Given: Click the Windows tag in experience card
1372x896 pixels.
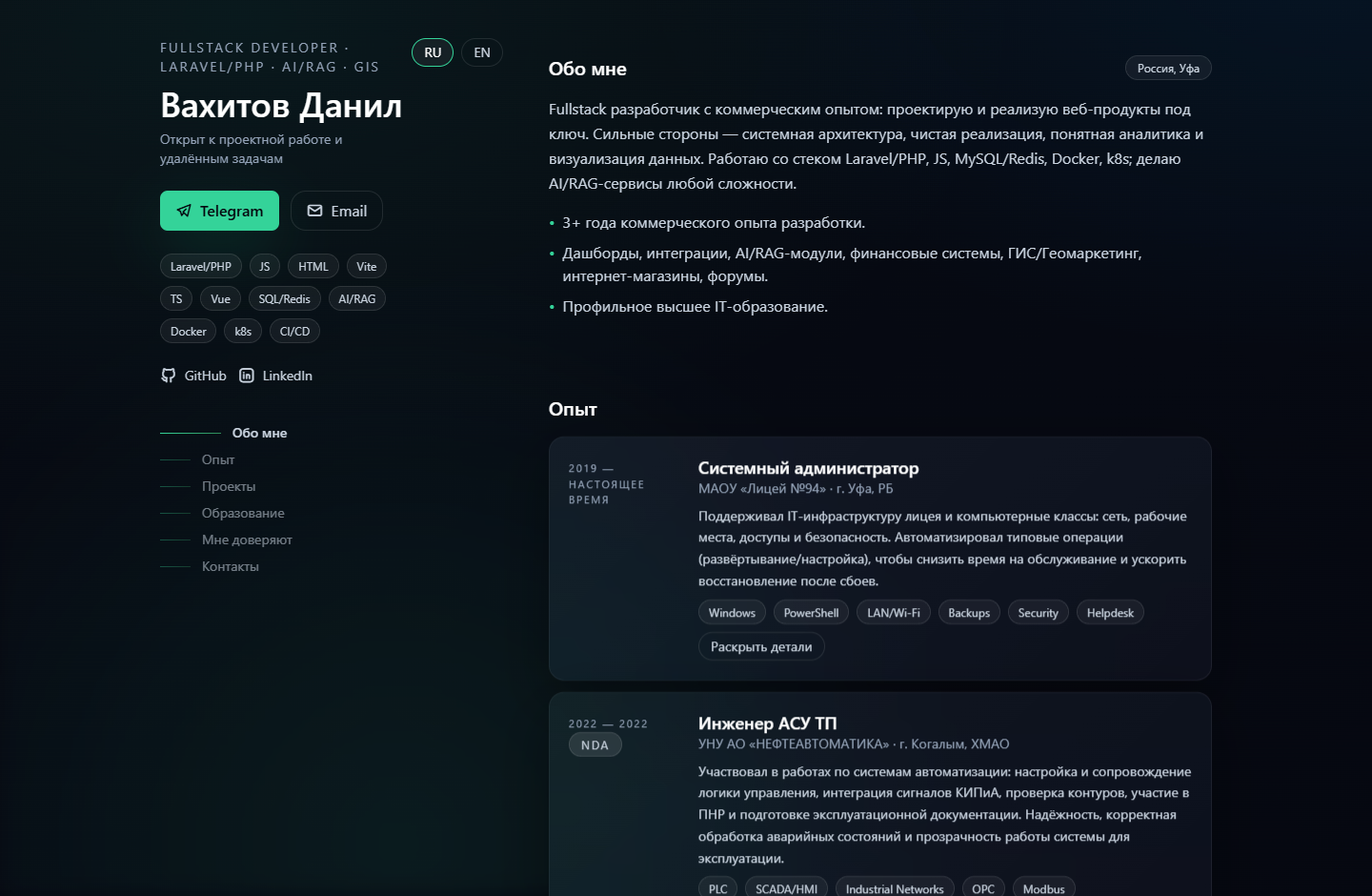Looking at the screenshot, I should tap(732, 613).
